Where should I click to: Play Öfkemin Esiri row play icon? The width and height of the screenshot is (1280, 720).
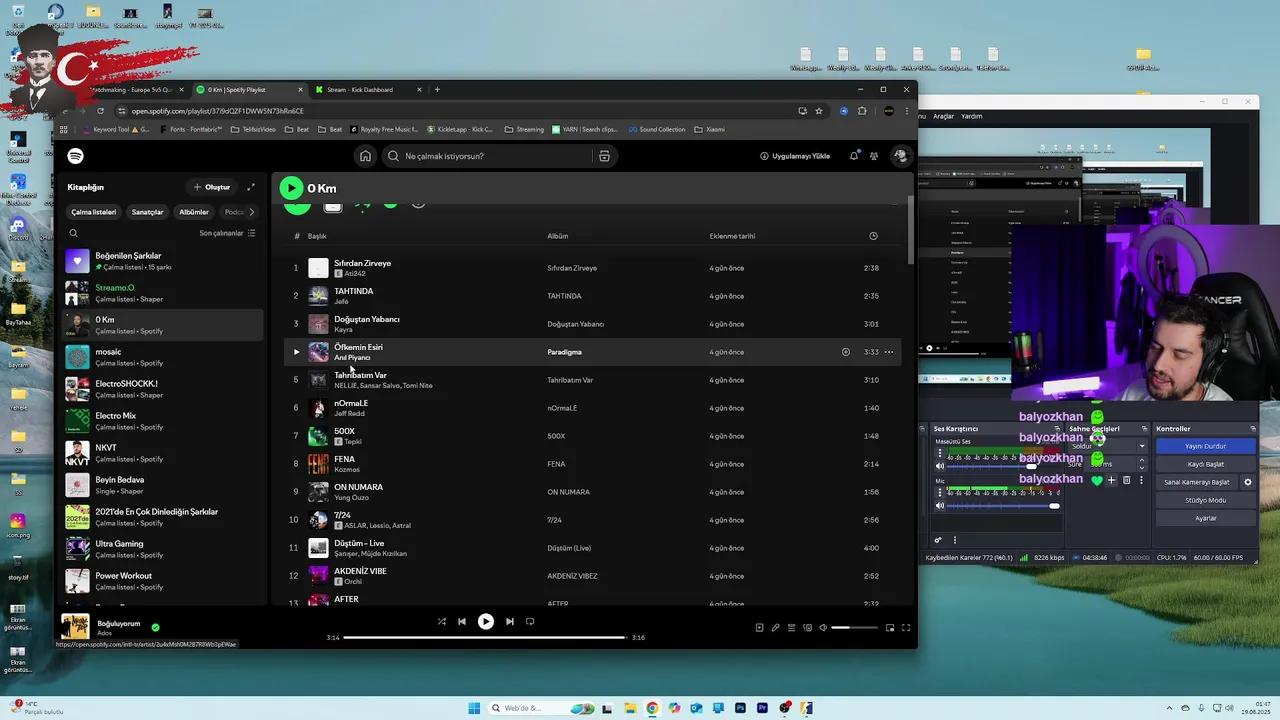(296, 352)
